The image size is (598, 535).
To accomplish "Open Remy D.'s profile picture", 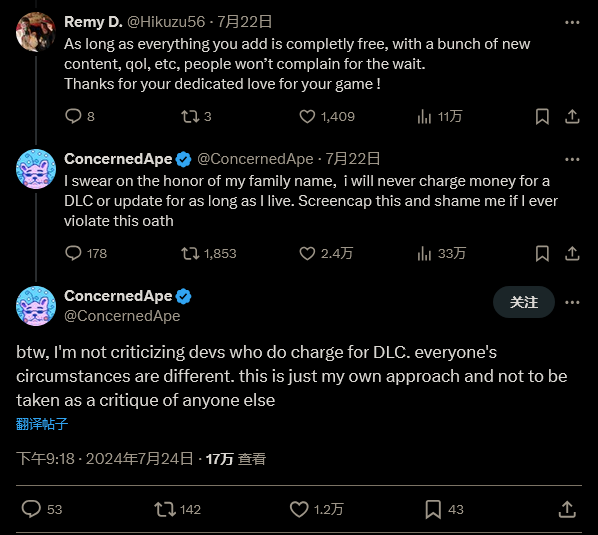I will (36, 32).
